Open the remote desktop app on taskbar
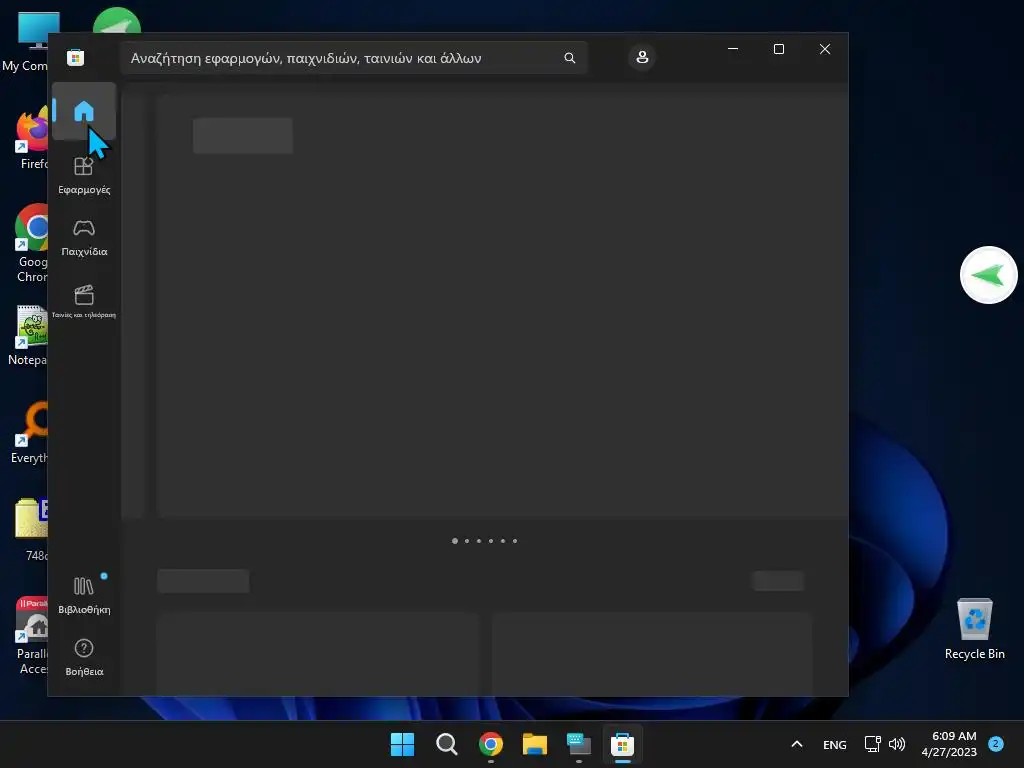1024x768 pixels. 579,744
